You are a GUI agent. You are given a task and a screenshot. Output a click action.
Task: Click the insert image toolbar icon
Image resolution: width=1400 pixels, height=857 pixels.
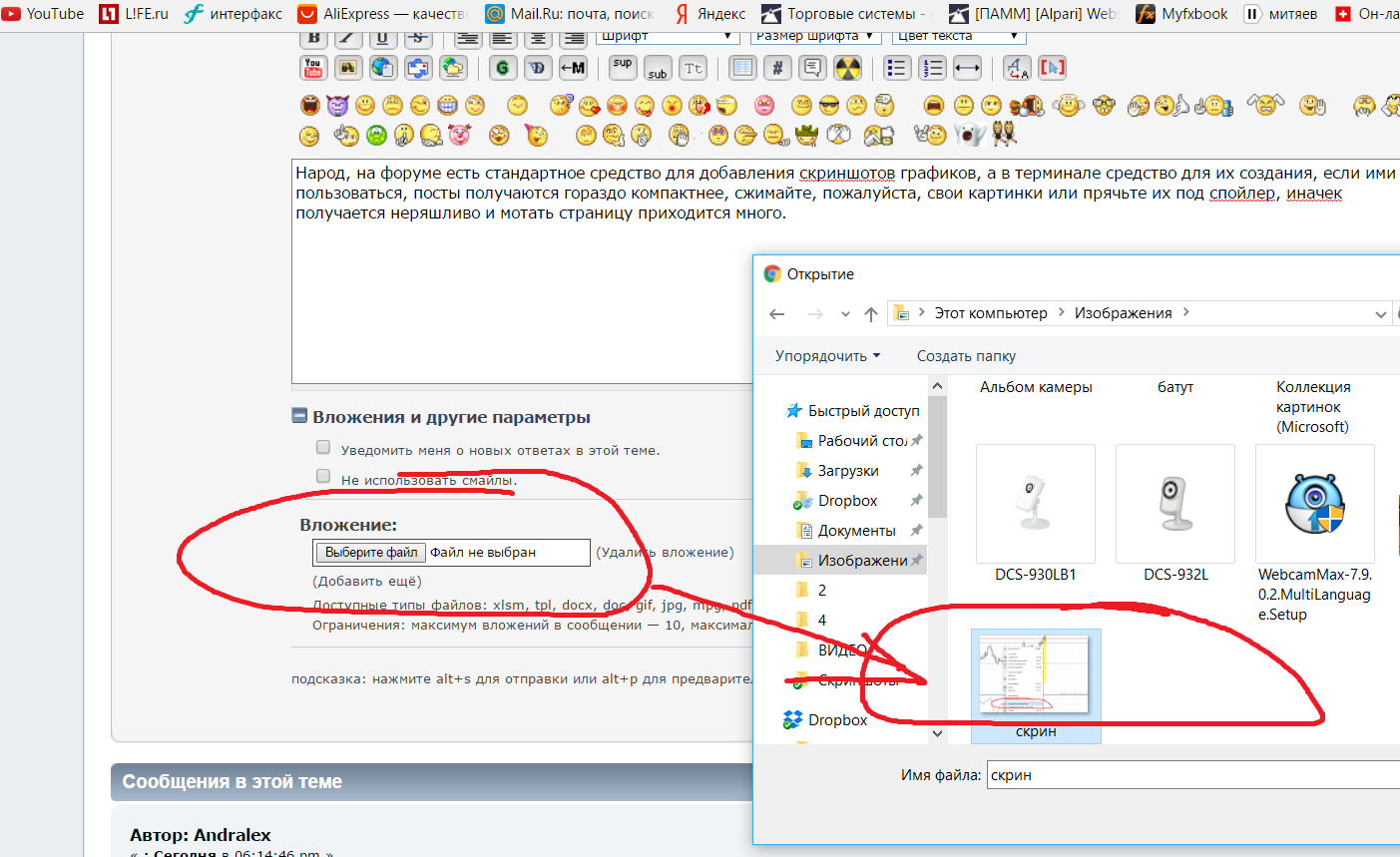[x=348, y=68]
